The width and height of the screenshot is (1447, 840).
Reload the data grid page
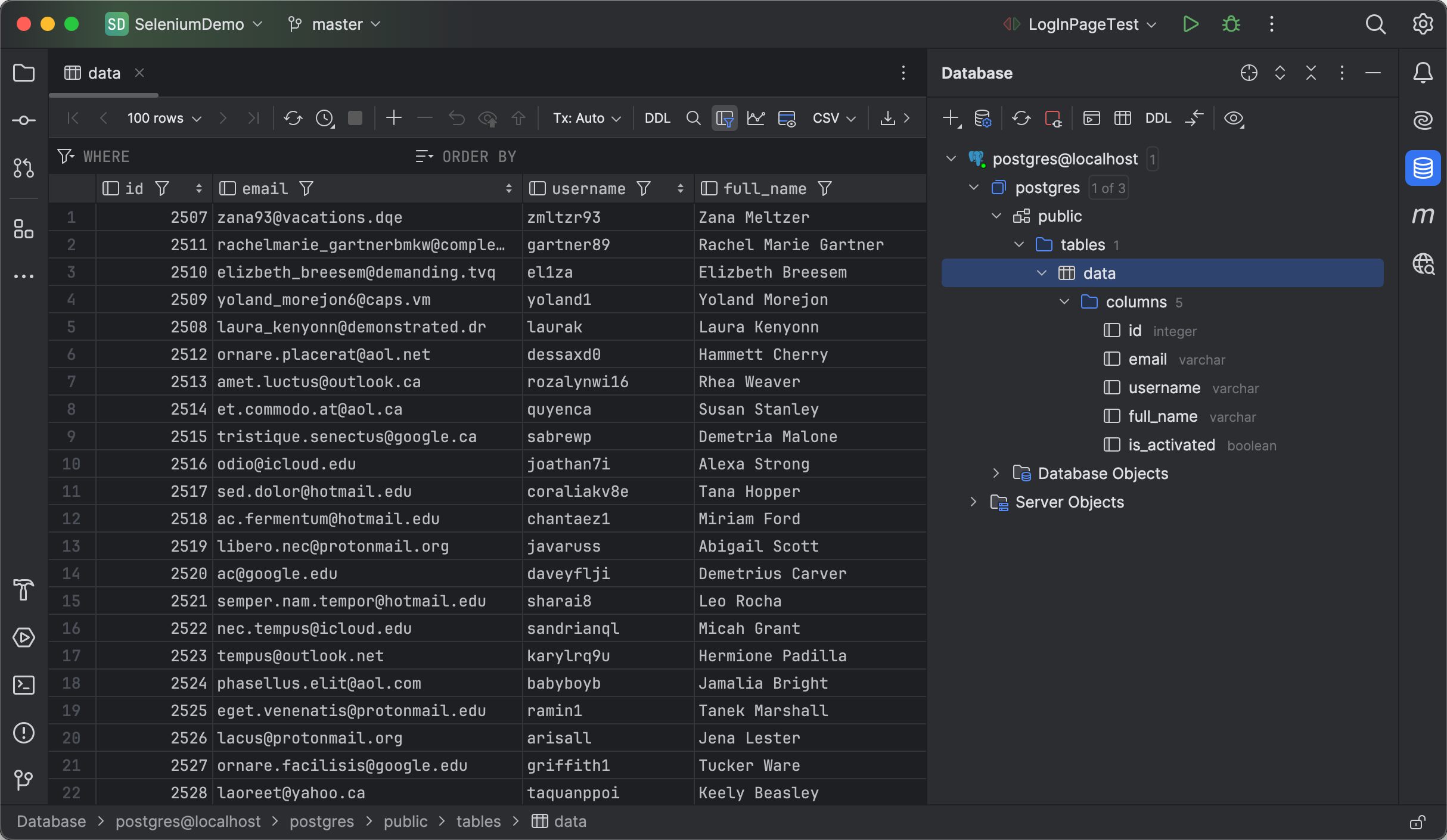click(293, 118)
